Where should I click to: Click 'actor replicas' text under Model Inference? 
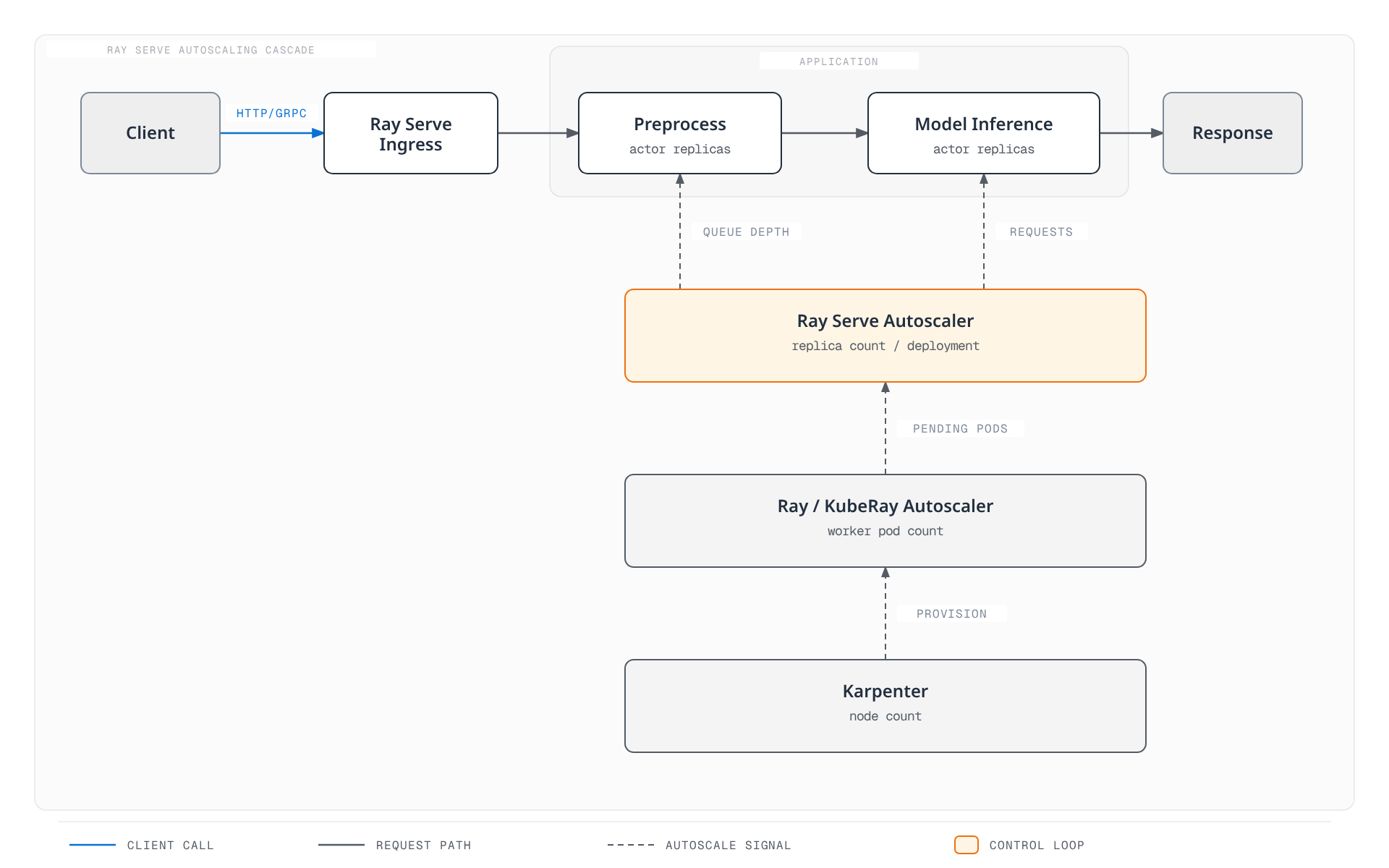pyautogui.click(x=984, y=149)
